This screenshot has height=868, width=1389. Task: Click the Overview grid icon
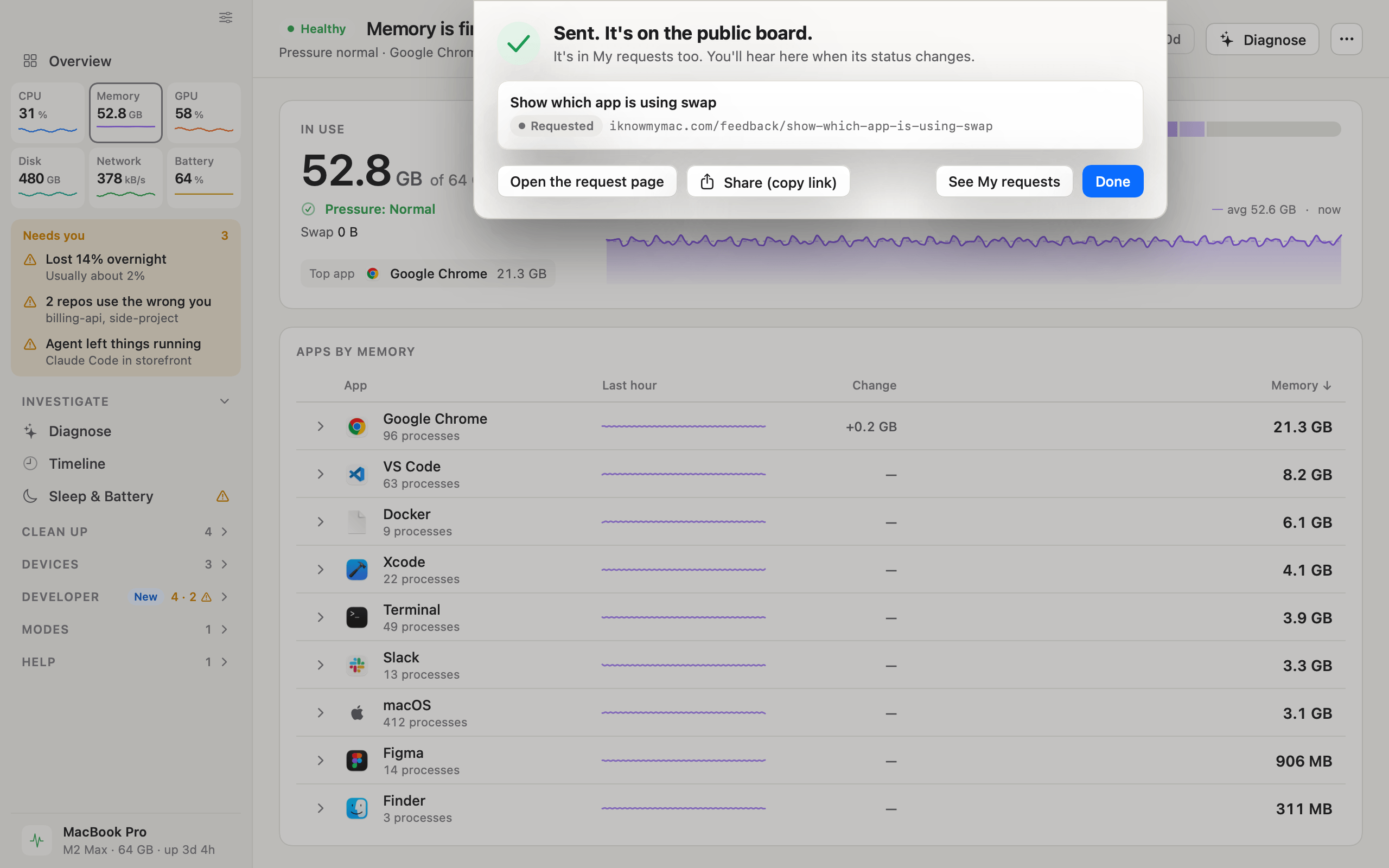click(x=30, y=61)
